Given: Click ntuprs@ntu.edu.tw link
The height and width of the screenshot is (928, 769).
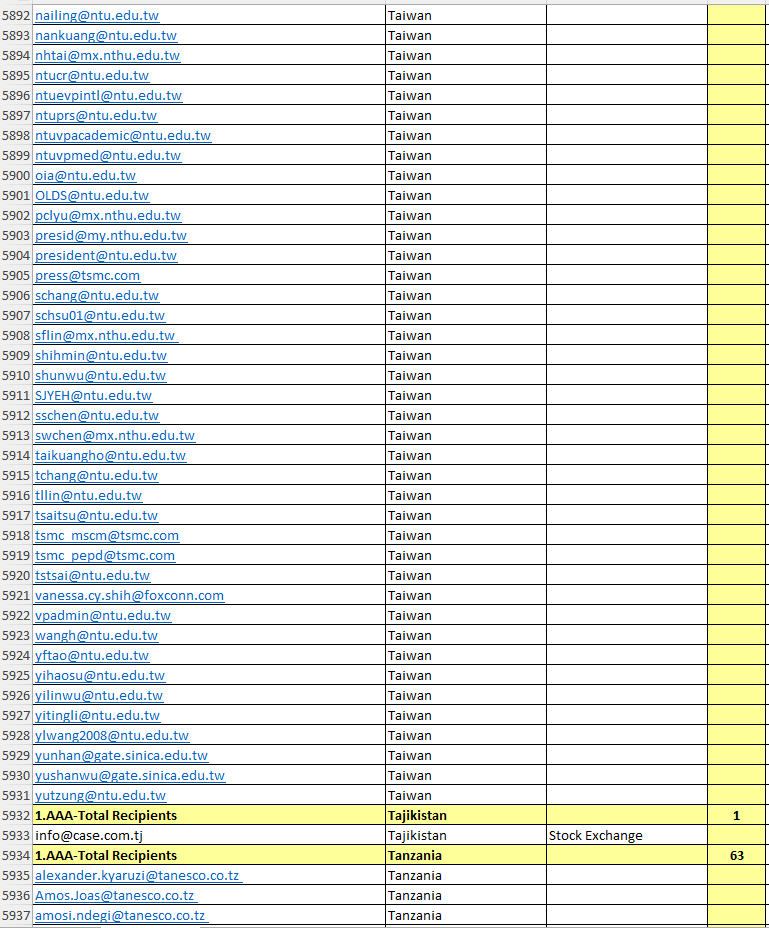Looking at the screenshot, I should click(96, 116).
